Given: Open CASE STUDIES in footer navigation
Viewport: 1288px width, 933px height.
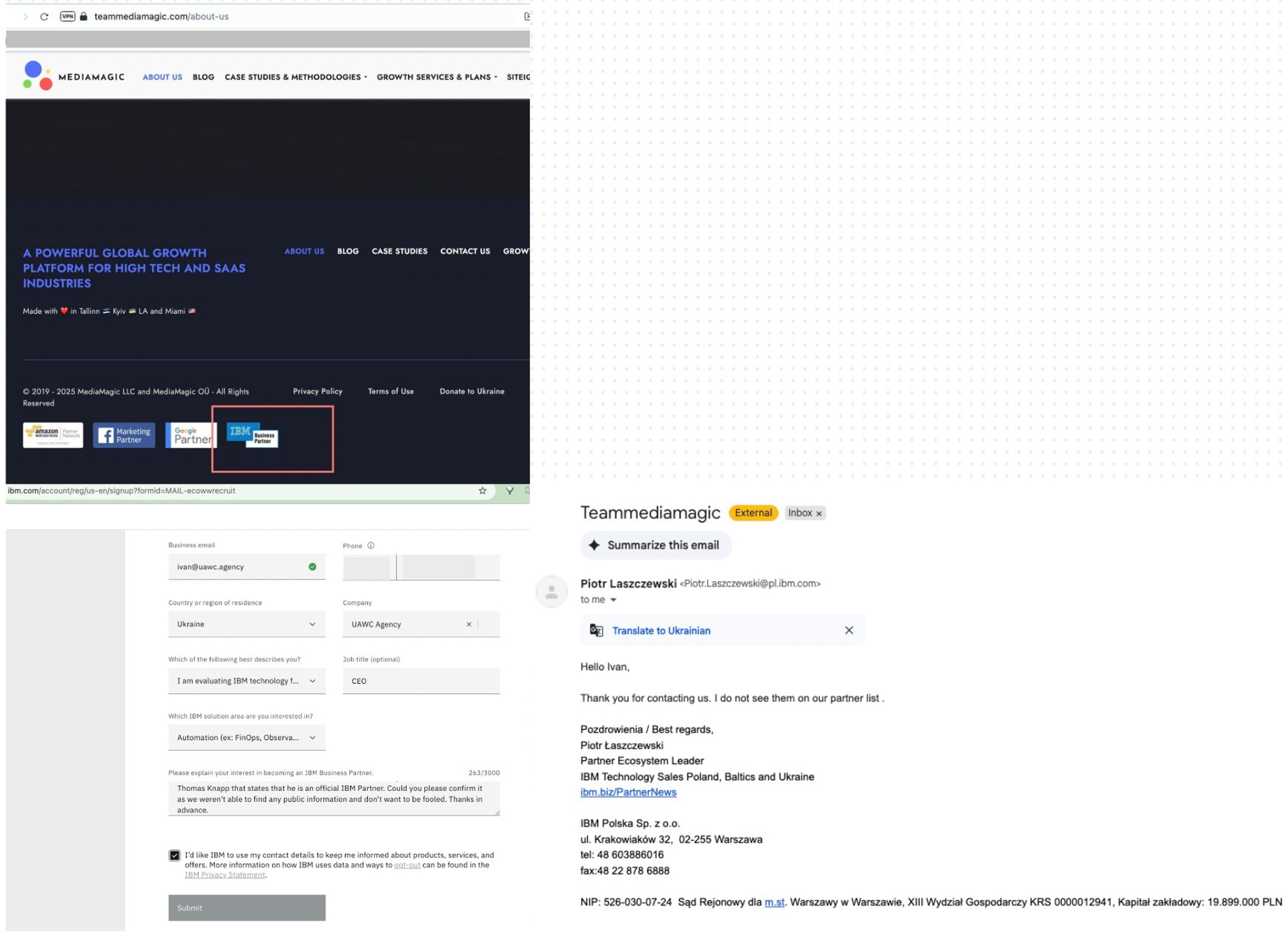Looking at the screenshot, I should point(400,251).
